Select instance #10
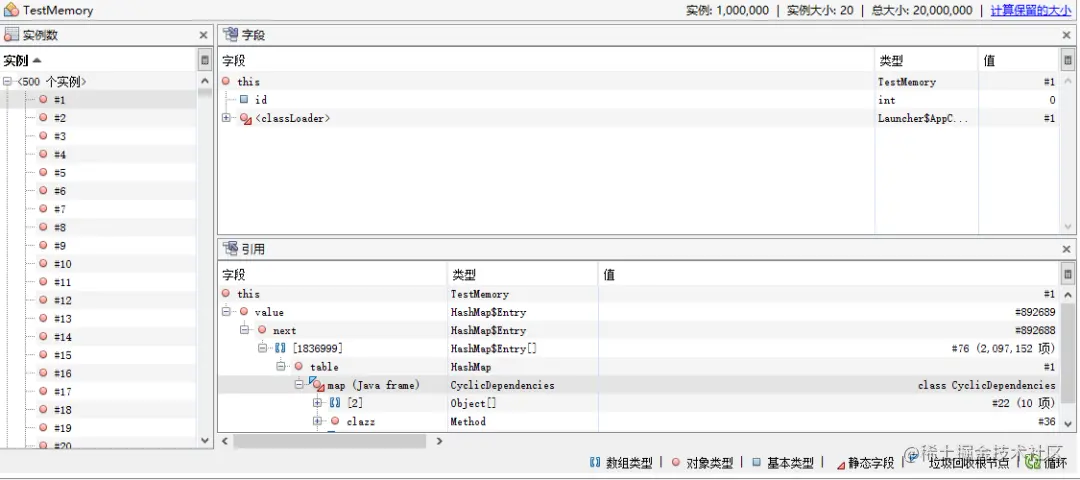The width and height of the screenshot is (1080, 480). [62, 264]
